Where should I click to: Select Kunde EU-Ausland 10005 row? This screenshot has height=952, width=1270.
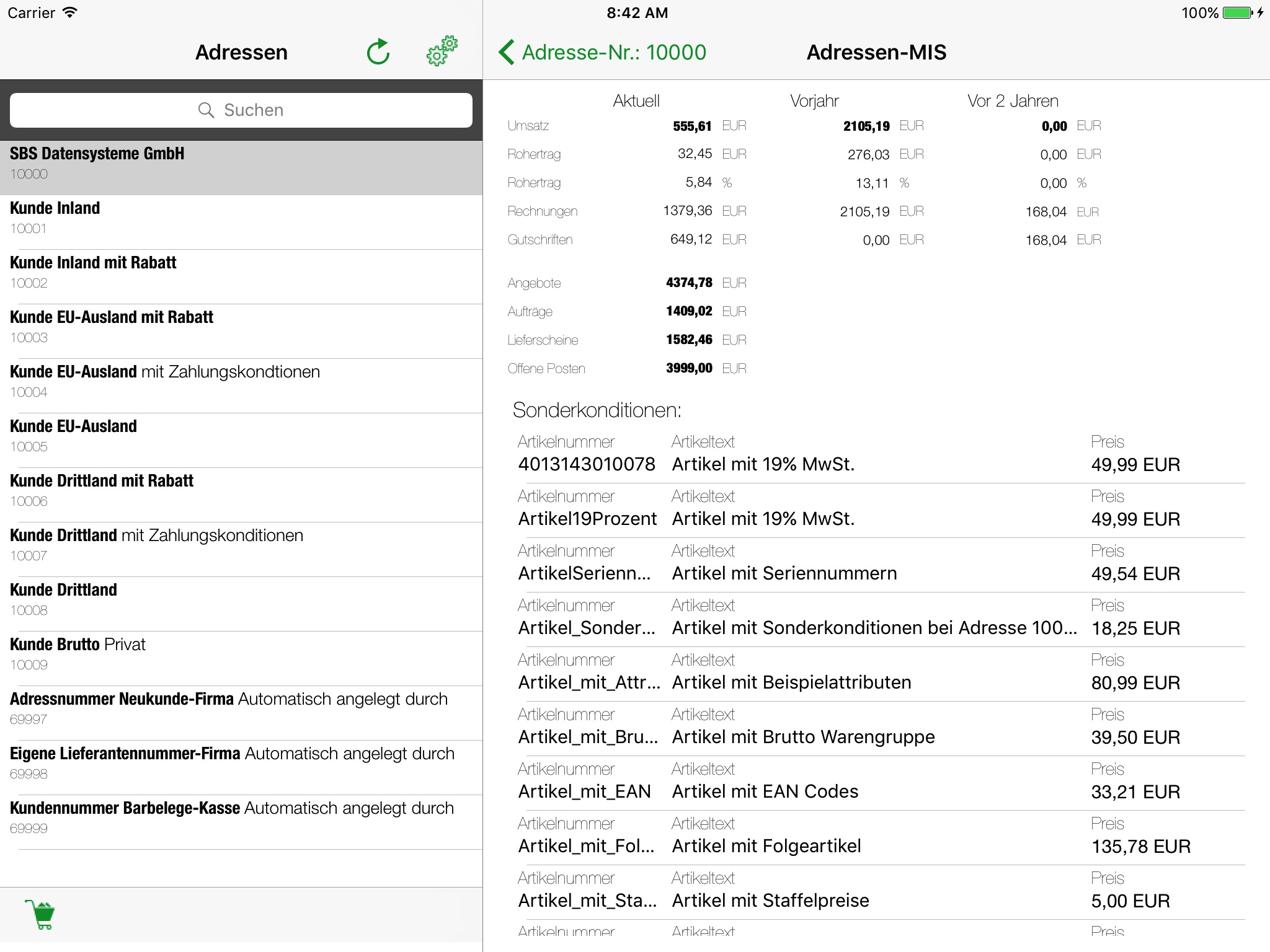tap(241, 441)
